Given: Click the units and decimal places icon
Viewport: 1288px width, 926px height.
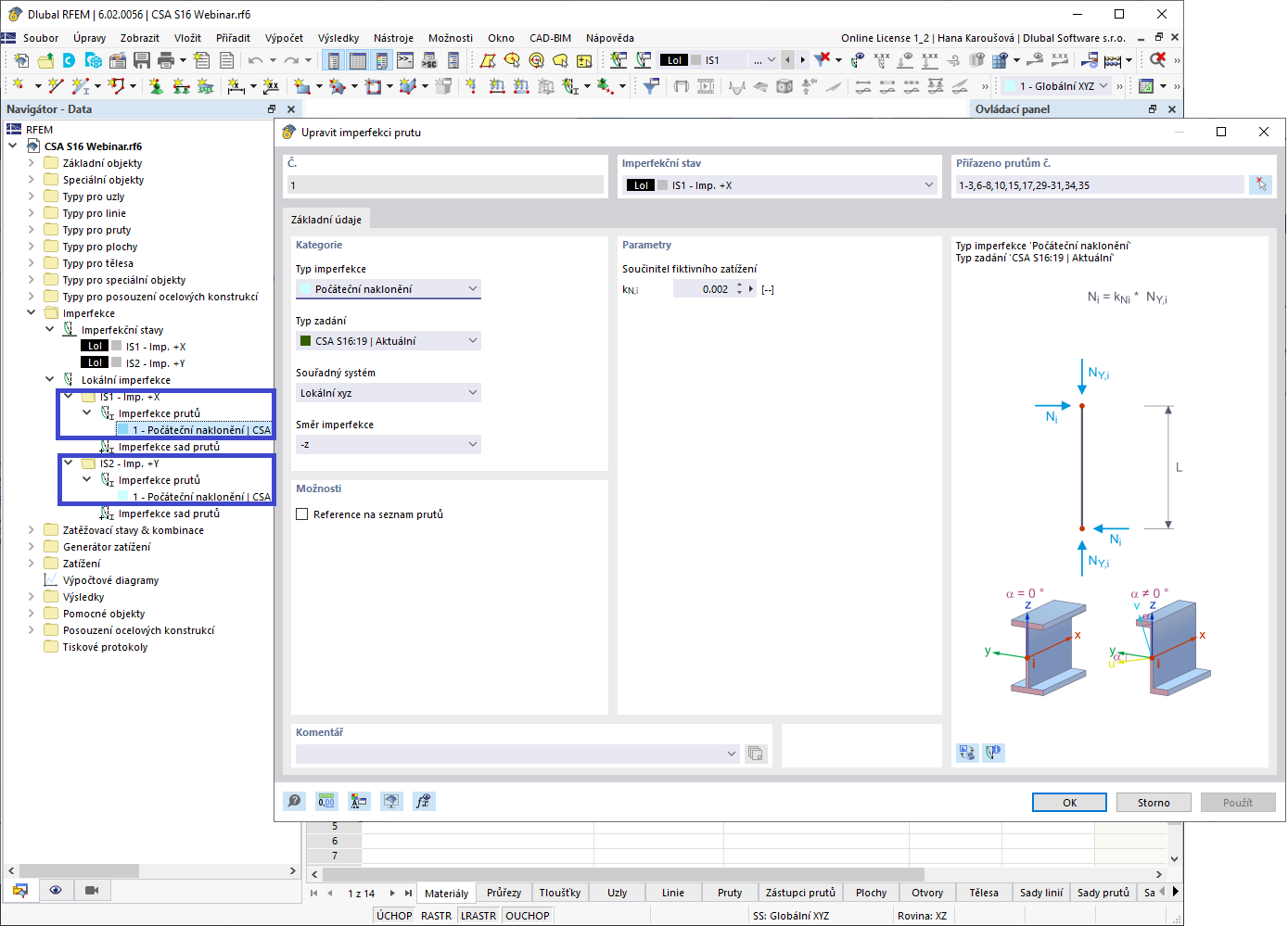Looking at the screenshot, I should click(326, 802).
